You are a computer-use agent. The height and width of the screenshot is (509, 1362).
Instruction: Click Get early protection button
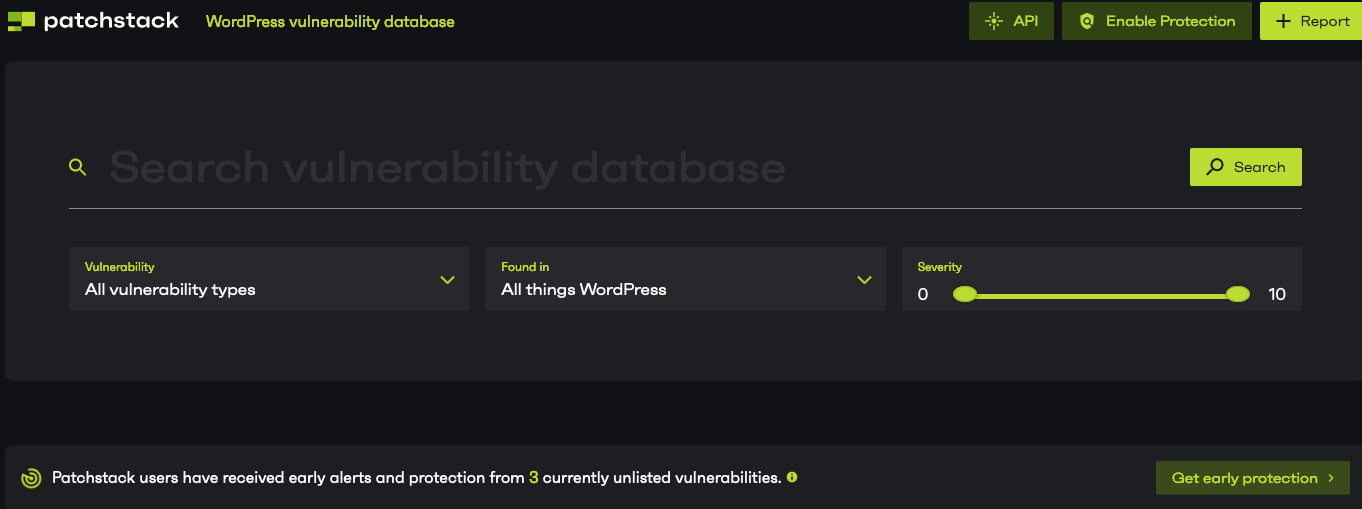point(1253,478)
